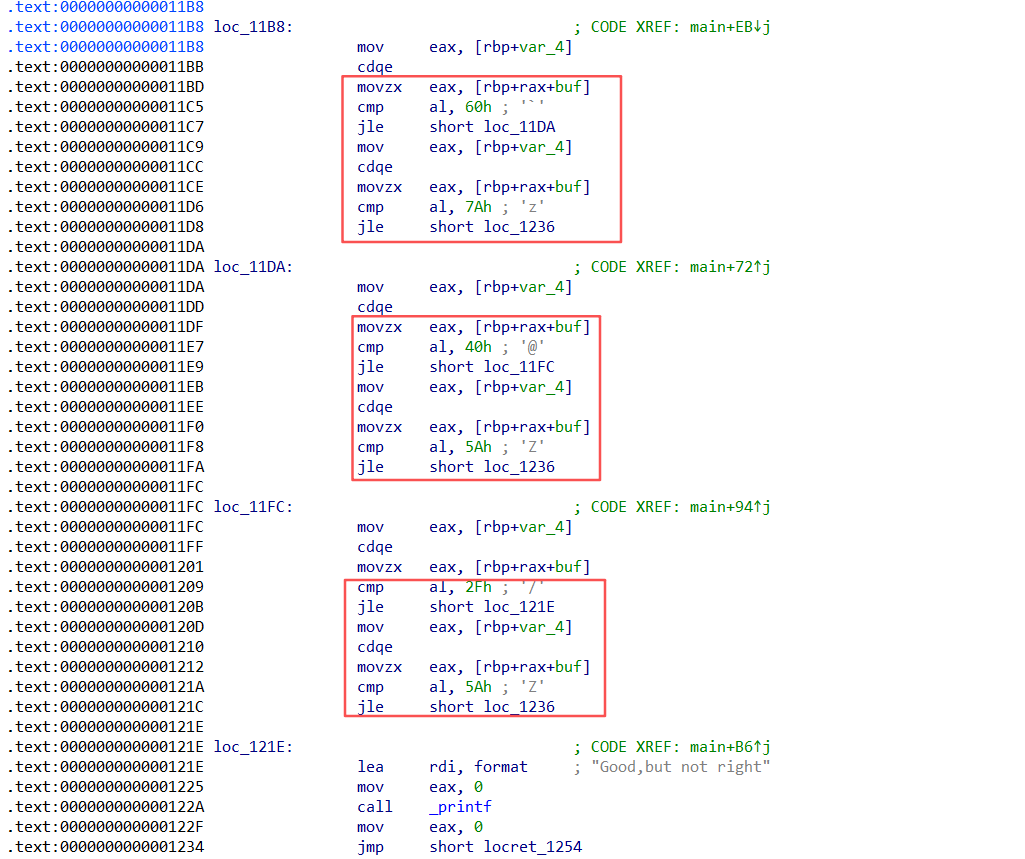Viewport: 1025px width, 859px height.
Task: Click loc_1236 jump target at address 11D8
Action: [x=519, y=227]
